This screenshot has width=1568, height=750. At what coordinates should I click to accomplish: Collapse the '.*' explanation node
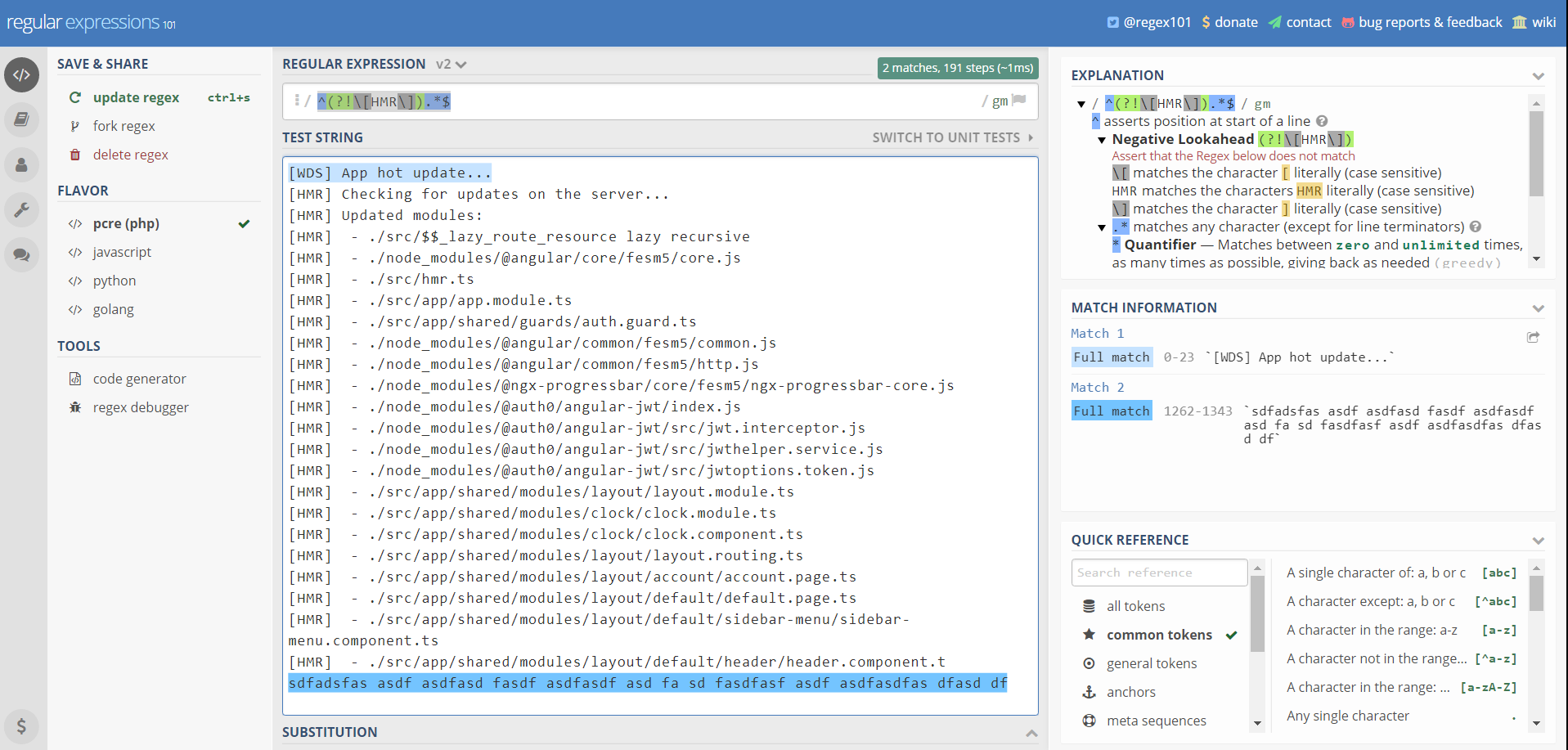coord(1102,227)
